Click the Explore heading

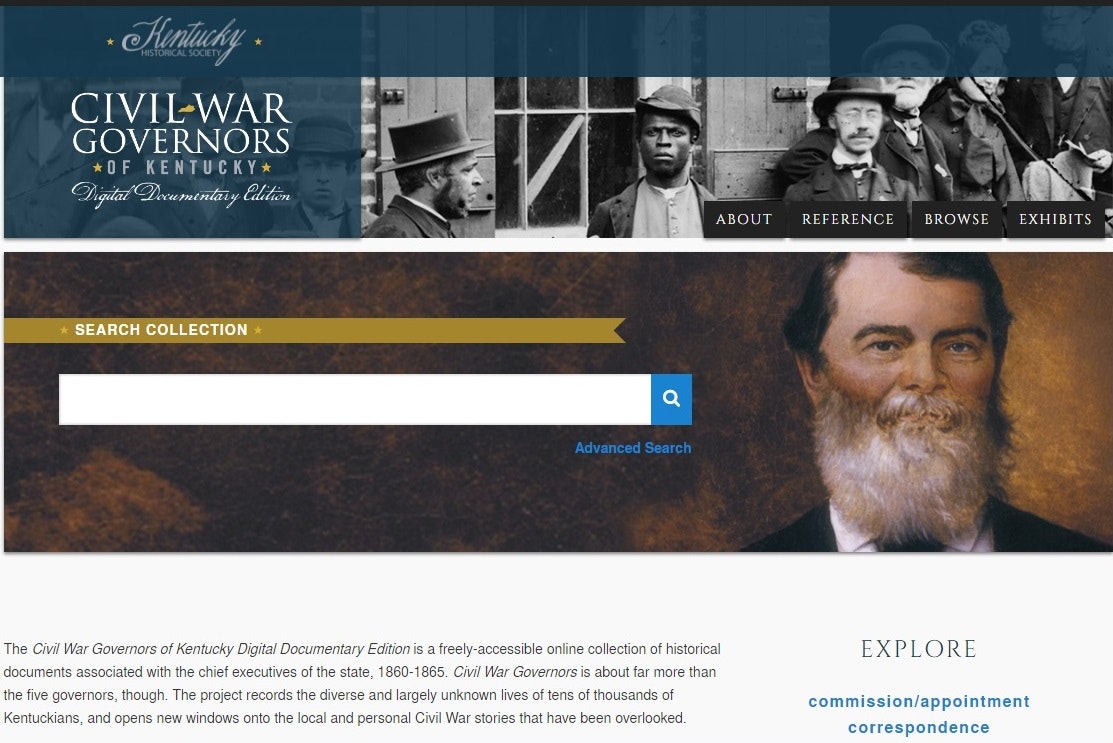point(919,649)
